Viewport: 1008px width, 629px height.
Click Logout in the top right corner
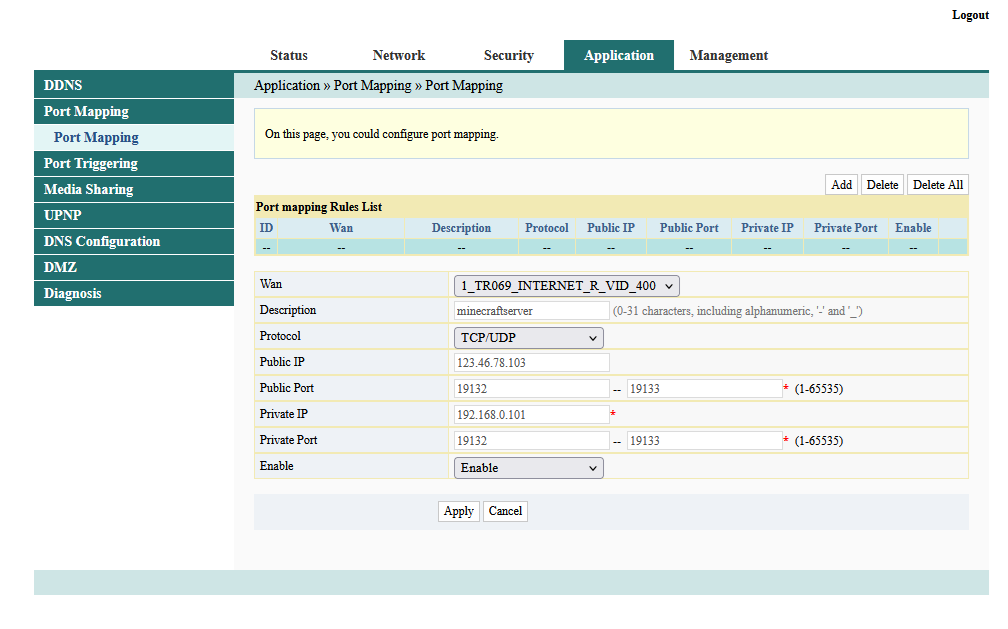[x=969, y=15]
